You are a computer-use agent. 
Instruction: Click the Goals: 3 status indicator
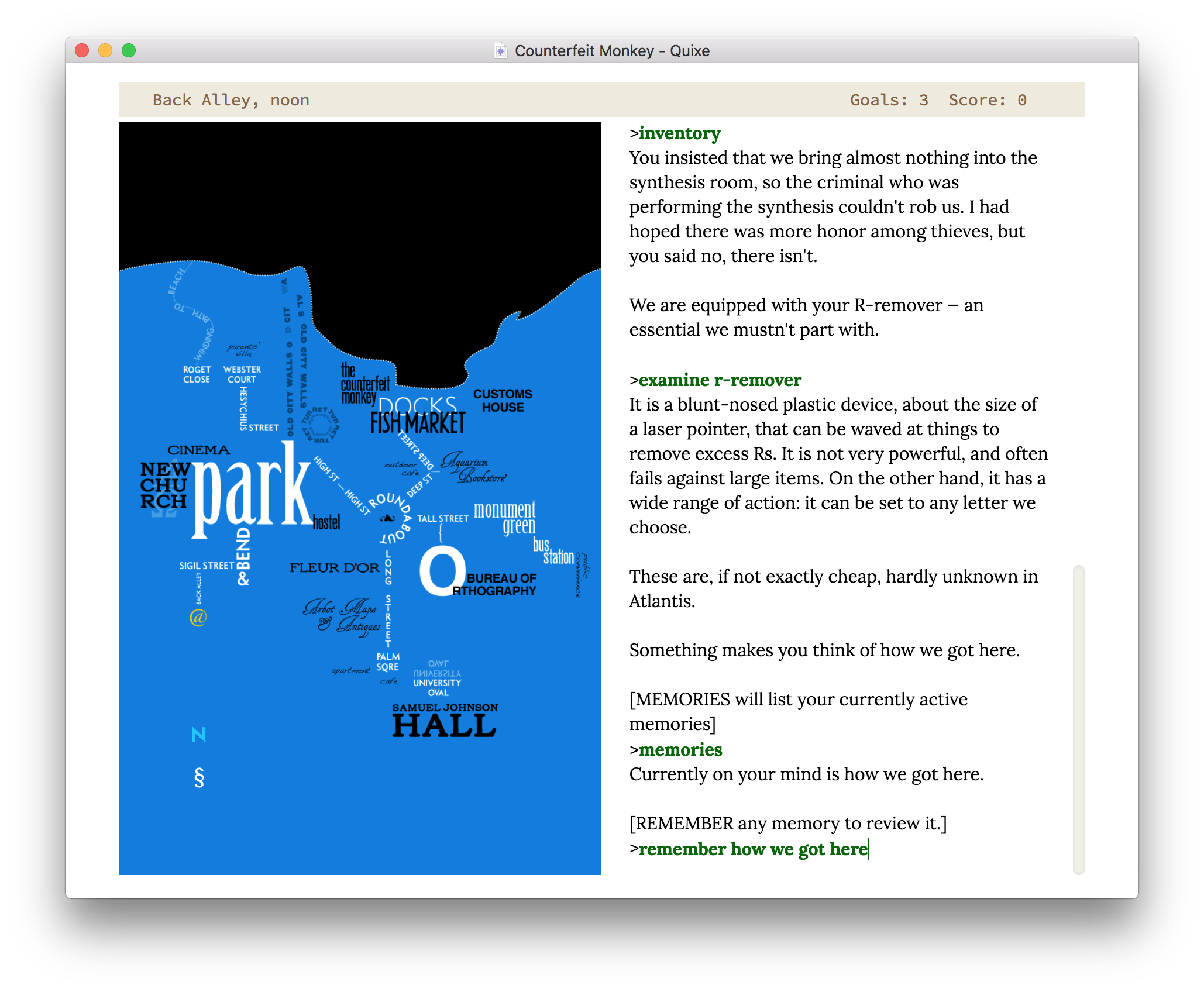coord(889,100)
